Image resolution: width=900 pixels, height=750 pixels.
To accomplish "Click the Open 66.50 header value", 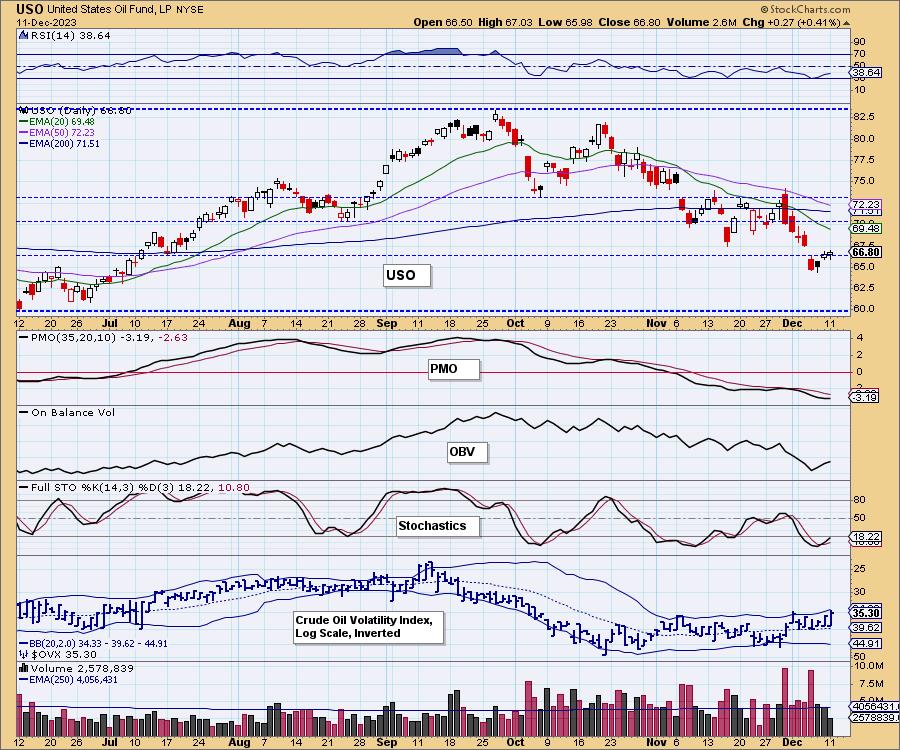I will (x=443, y=22).
